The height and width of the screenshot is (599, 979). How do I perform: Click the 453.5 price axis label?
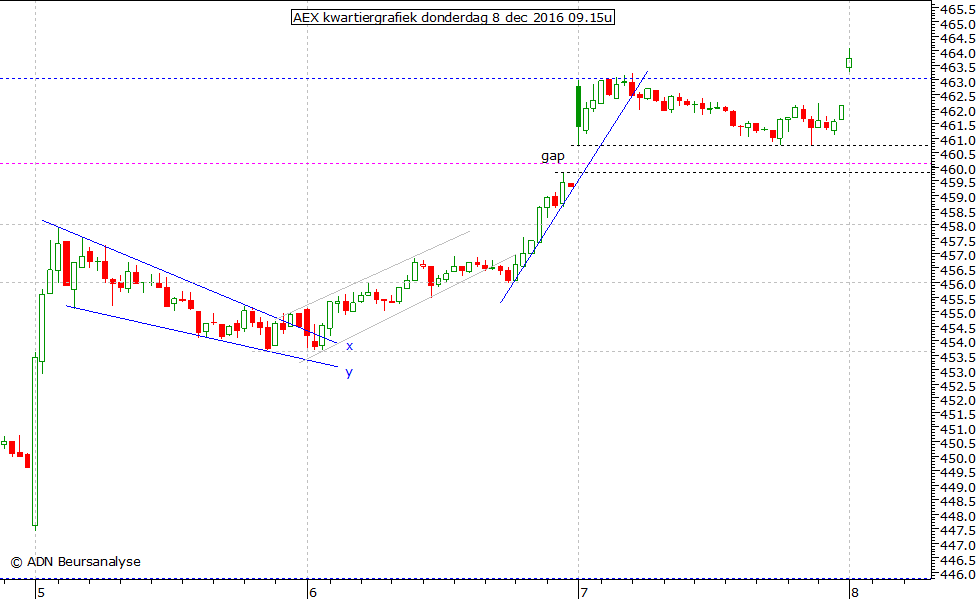pos(957,357)
